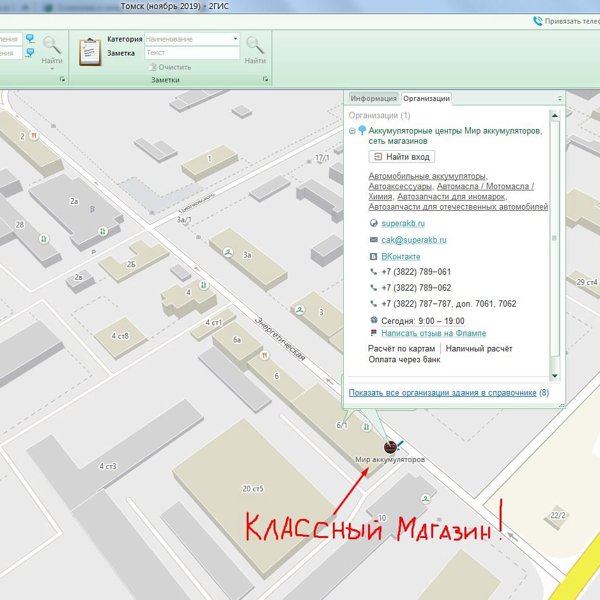The image size is (600, 600).
Task: Click Очистить in the Заметки group
Action: [170, 67]
